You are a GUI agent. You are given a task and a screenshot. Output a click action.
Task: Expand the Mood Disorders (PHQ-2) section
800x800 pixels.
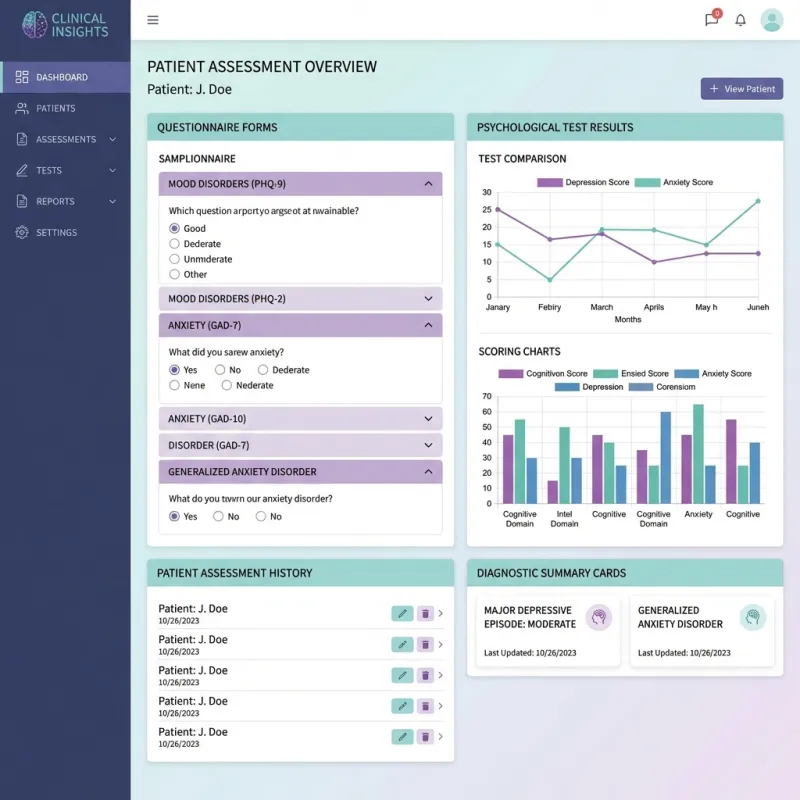(428, 299)
